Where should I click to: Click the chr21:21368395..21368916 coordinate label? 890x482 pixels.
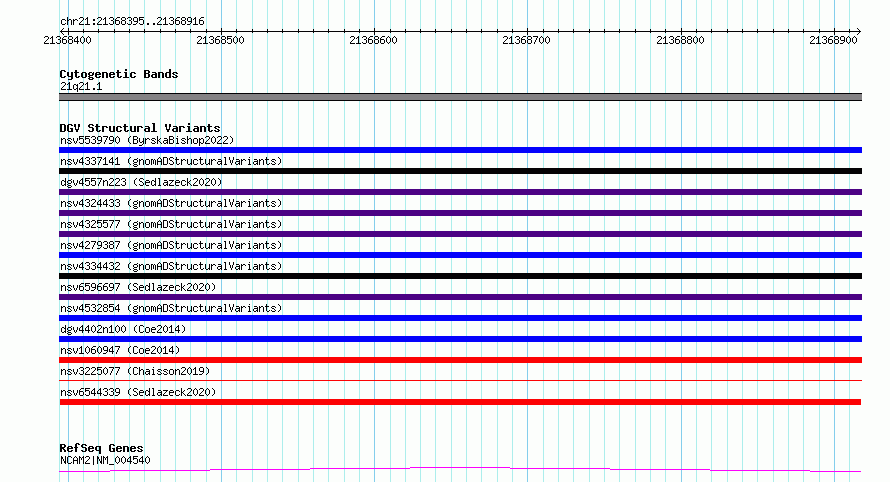[132, 21]
